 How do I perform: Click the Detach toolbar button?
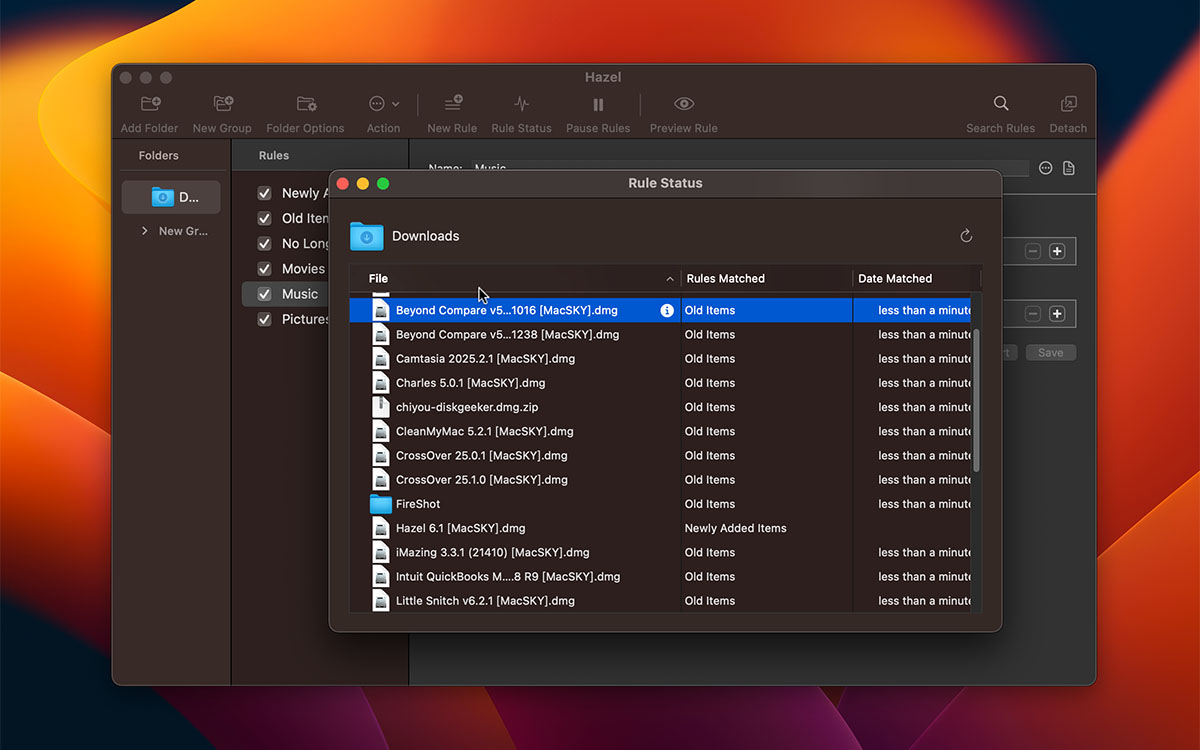tap(1068, 104)
